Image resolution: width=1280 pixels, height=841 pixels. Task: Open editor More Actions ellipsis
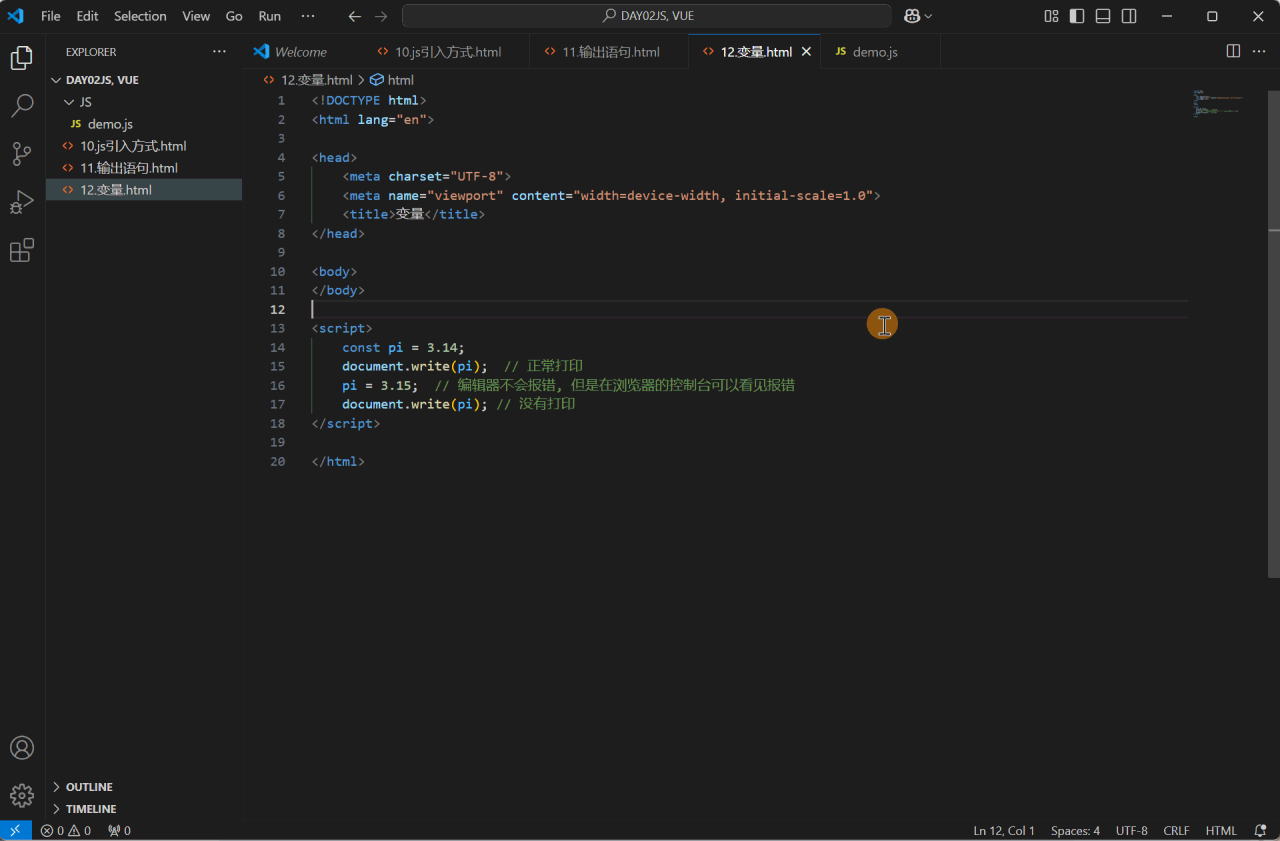click(x=1258, y=51)
